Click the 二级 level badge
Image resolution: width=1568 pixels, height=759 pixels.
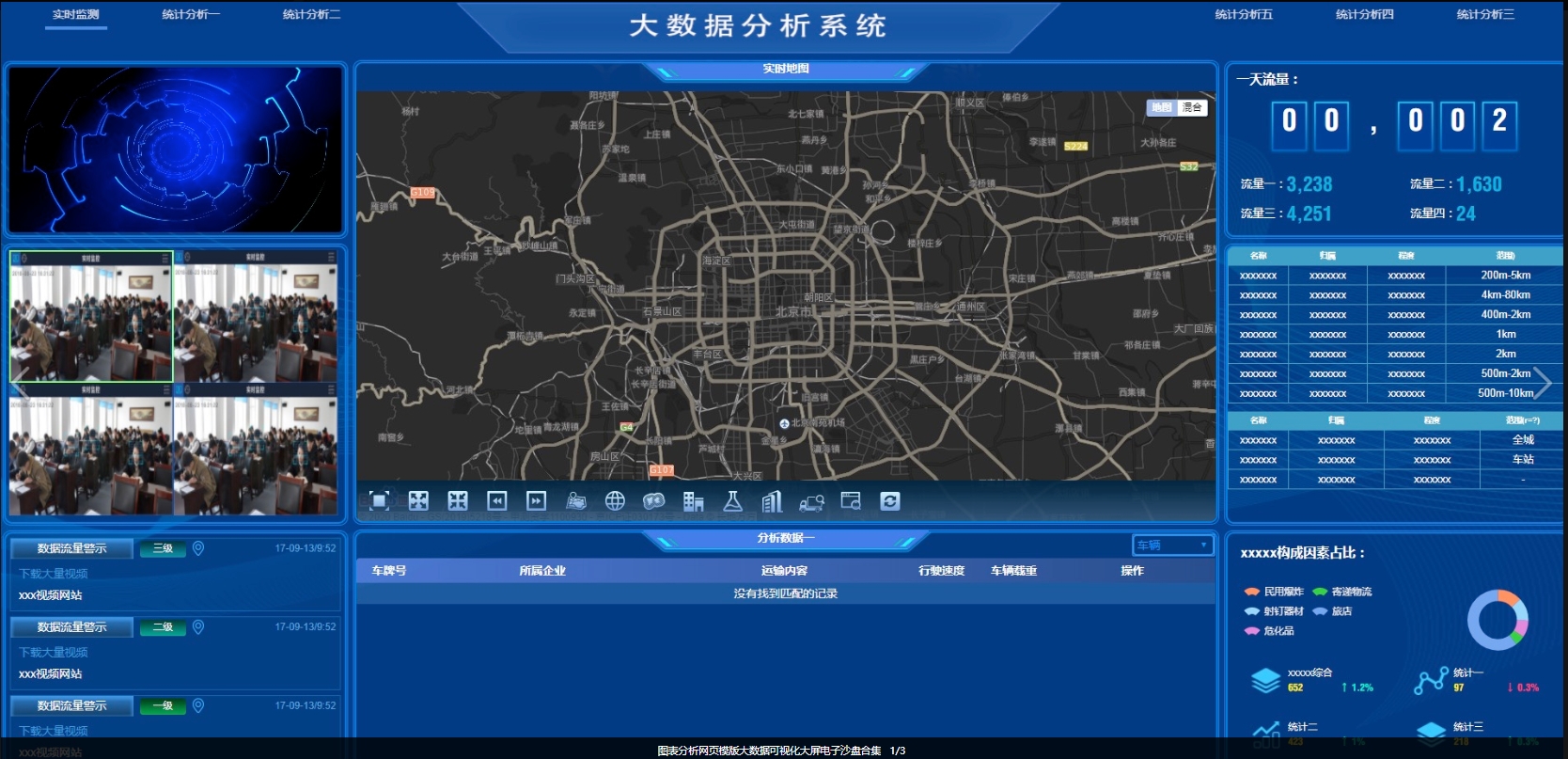pyautogui.click(x=163, y=627)
